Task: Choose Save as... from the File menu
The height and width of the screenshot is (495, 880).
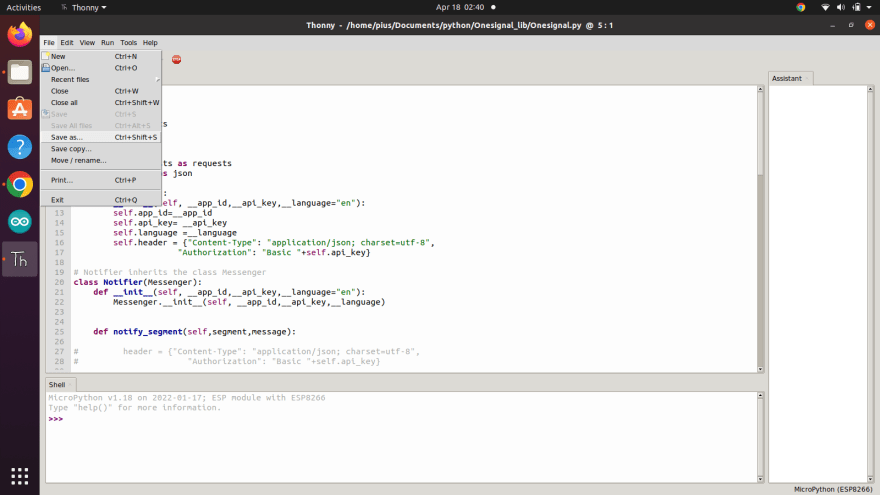Action: pos(101,137)
